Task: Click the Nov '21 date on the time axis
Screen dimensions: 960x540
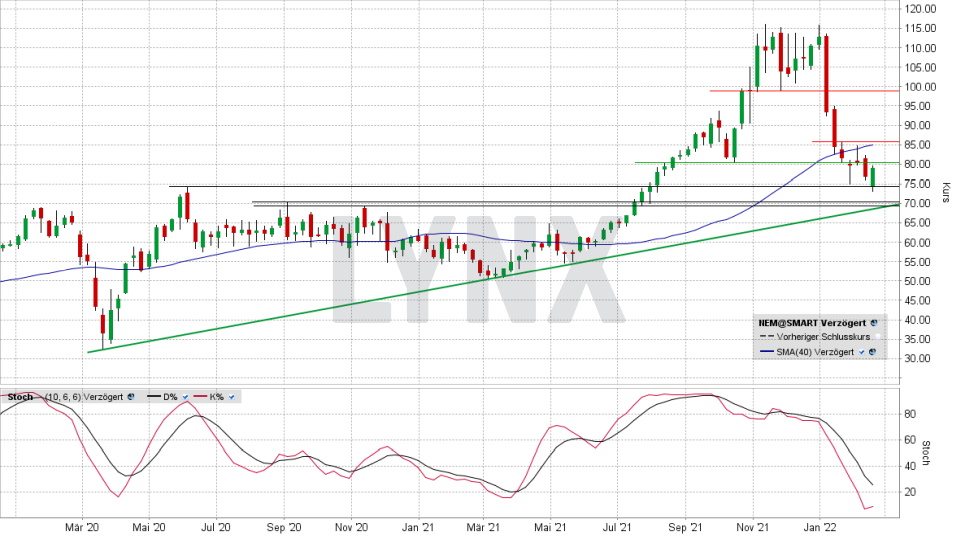Action: point(752,527)
